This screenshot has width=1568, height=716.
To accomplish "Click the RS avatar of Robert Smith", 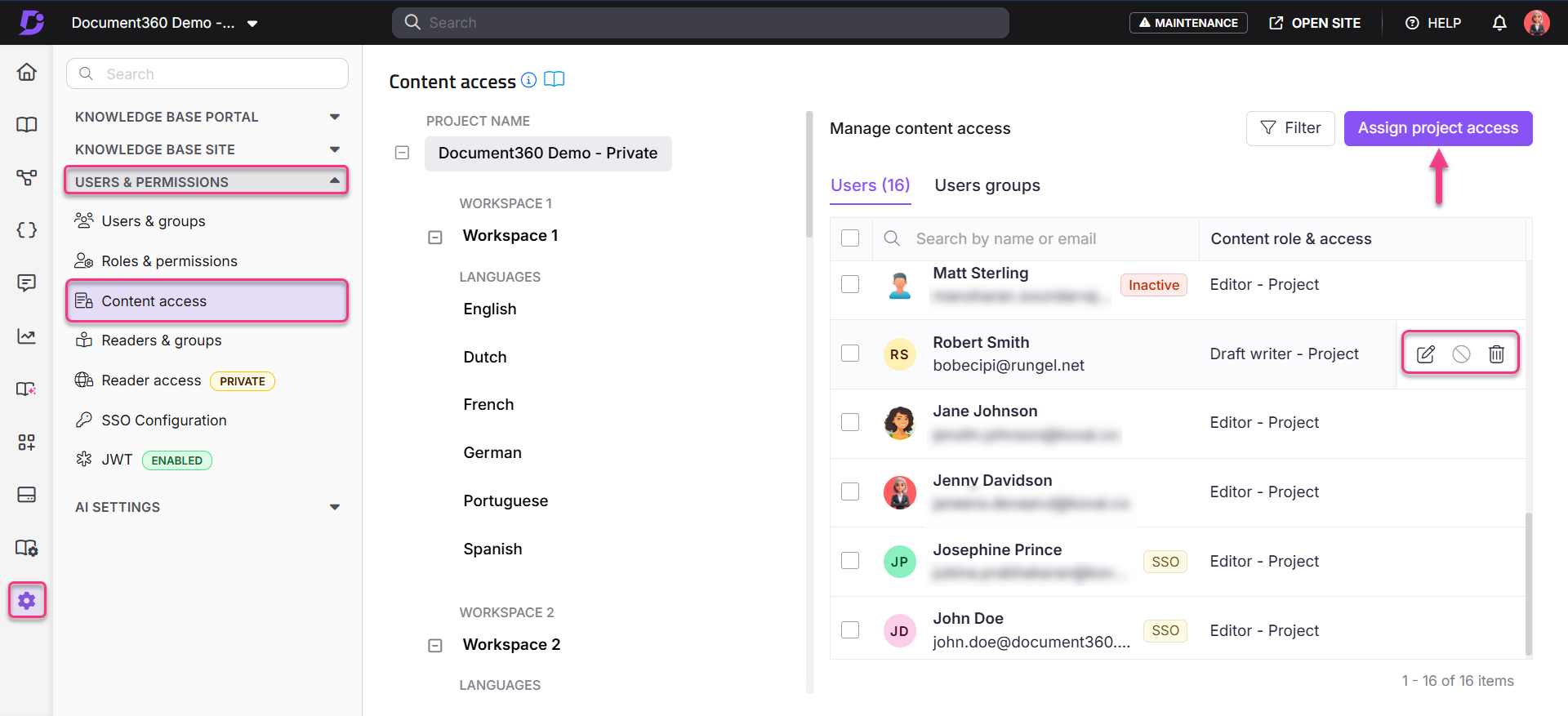I will coord(900,354).
